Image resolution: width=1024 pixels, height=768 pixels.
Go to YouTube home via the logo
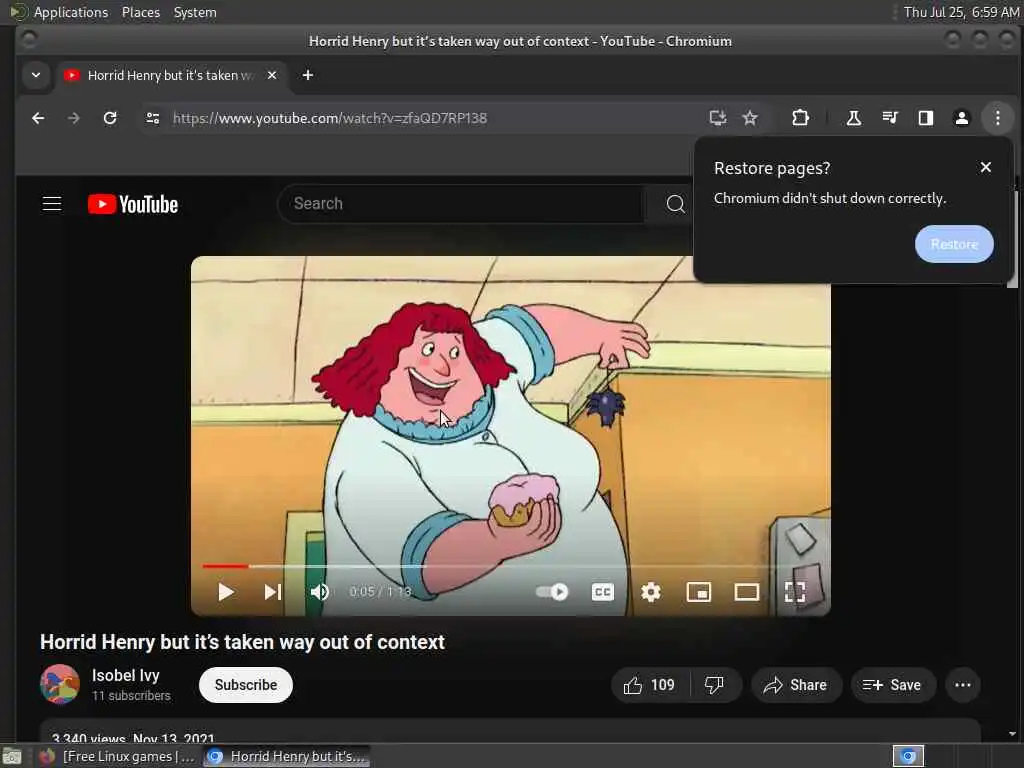(133, 204)
